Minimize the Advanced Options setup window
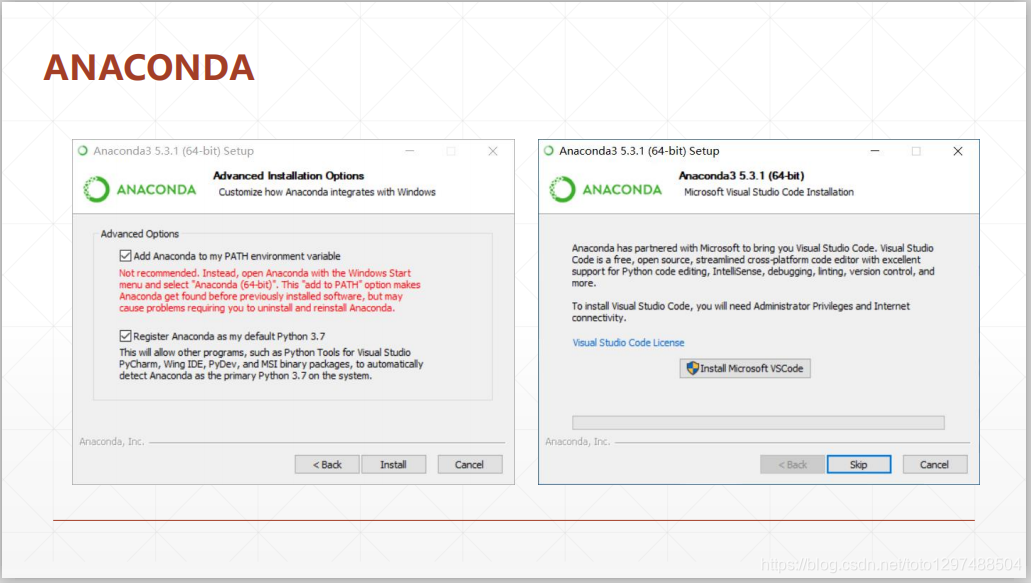The width and height of the screenshot is (1031, 583). click(x=410, y=151)
